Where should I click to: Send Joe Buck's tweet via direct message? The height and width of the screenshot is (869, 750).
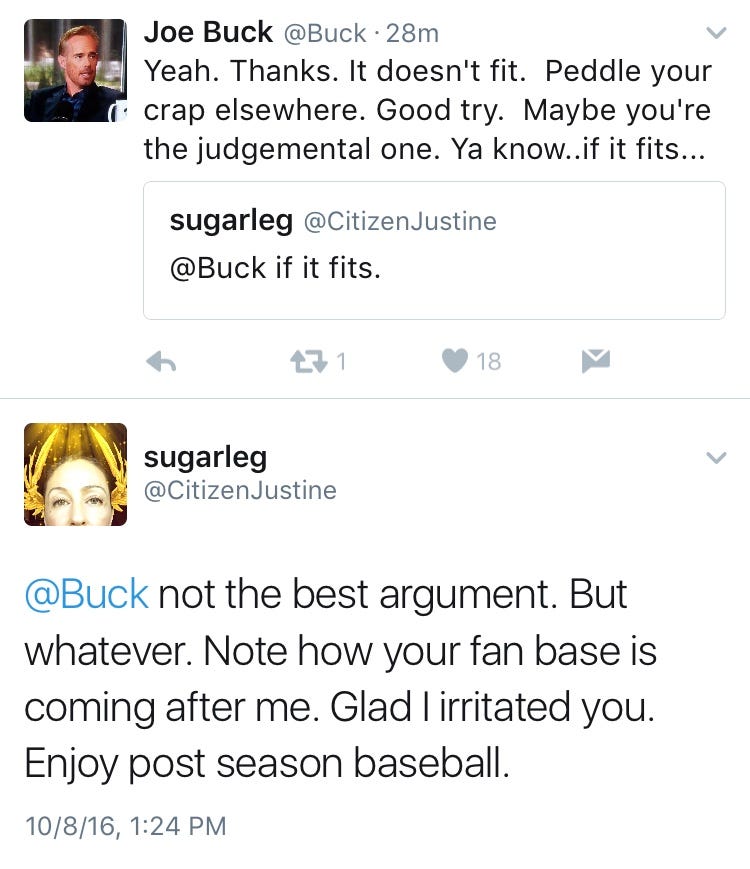[x=595, y=361]
